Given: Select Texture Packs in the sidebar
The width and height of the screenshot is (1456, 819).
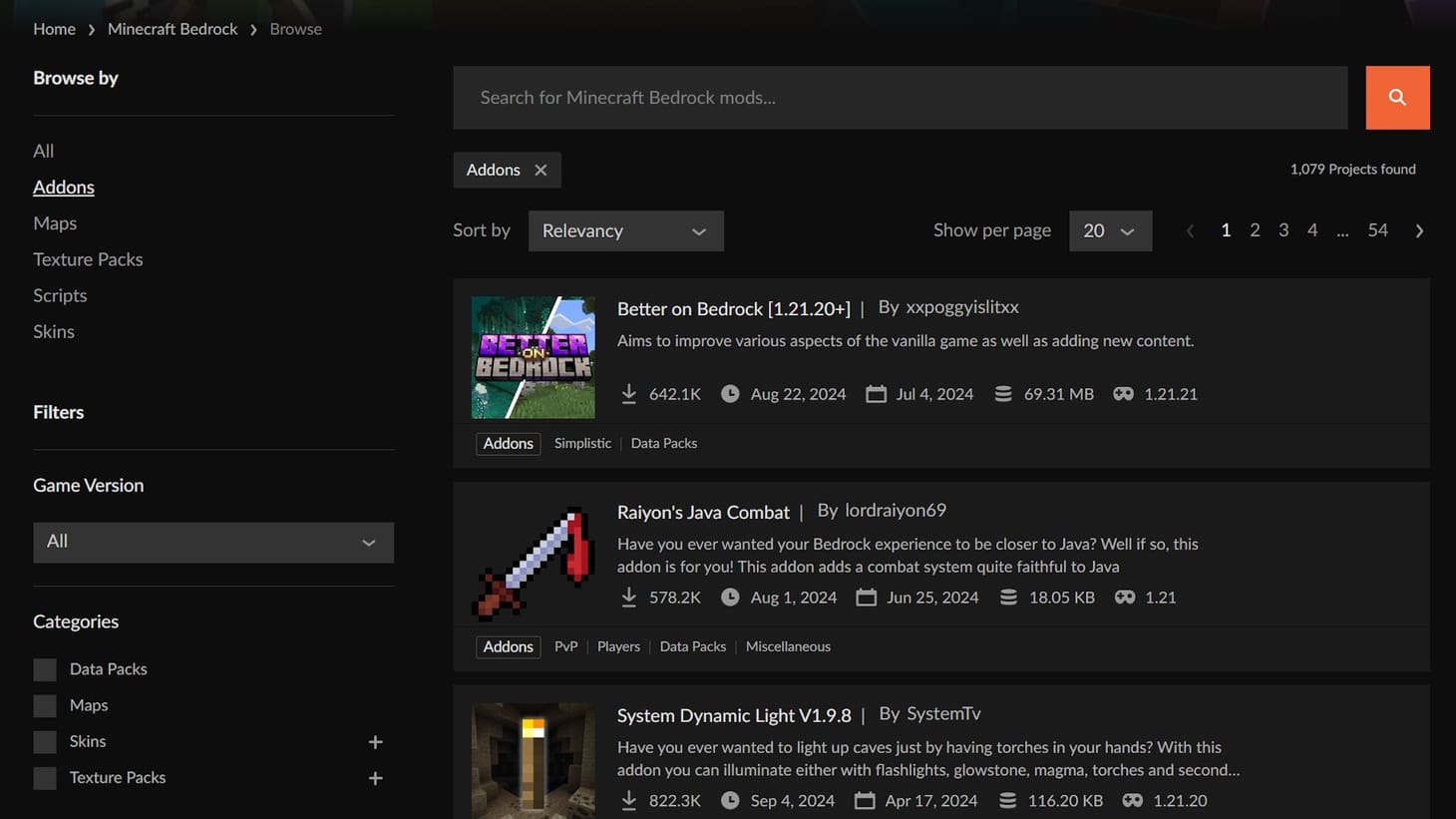Looking at the screenshot, I should coord(87,258).
